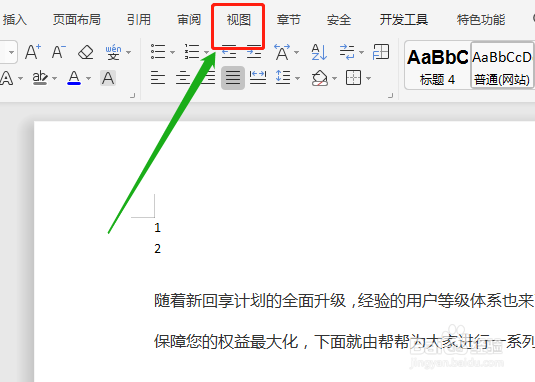535x382 pixels.
Task: Click paragraph starting 保障您的权益最大化
Action: pos(344,341)
